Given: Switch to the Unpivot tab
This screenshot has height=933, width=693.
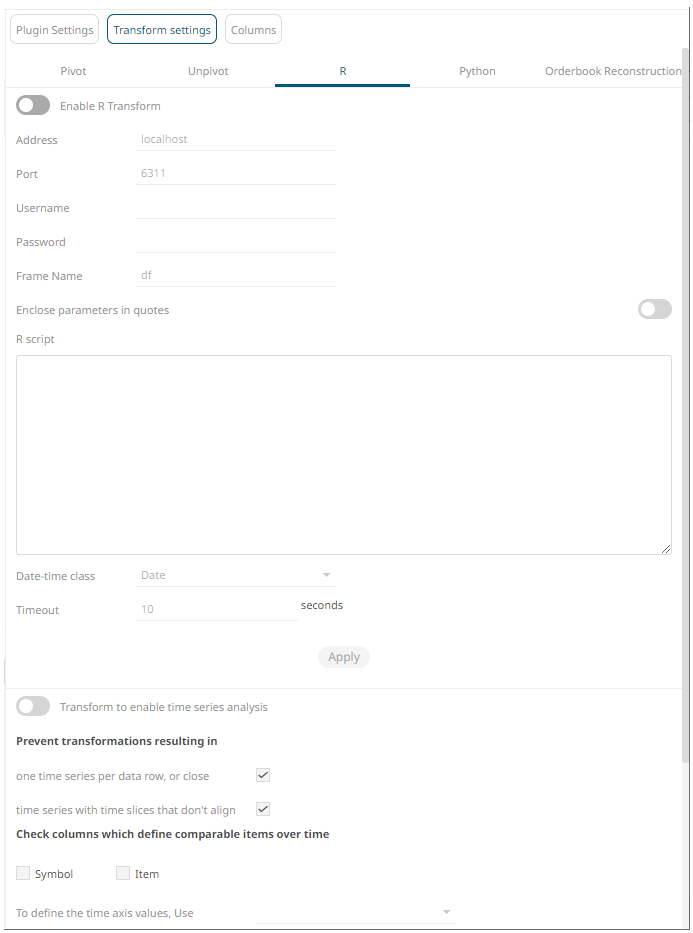Looking at the screenshot, I should click(x=208, y=71).
